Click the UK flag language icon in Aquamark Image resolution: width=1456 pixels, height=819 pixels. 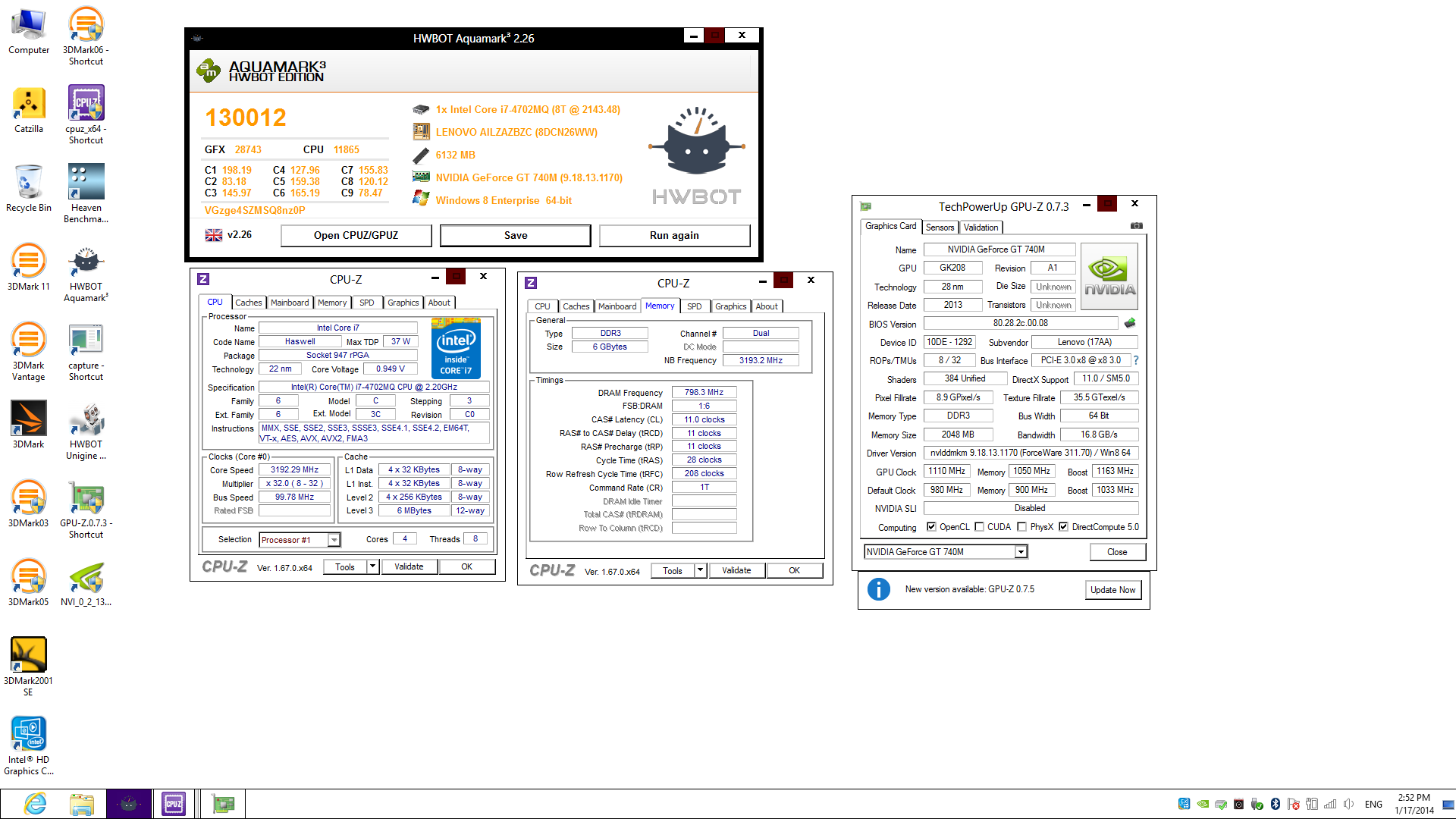[x=214, y=235]
